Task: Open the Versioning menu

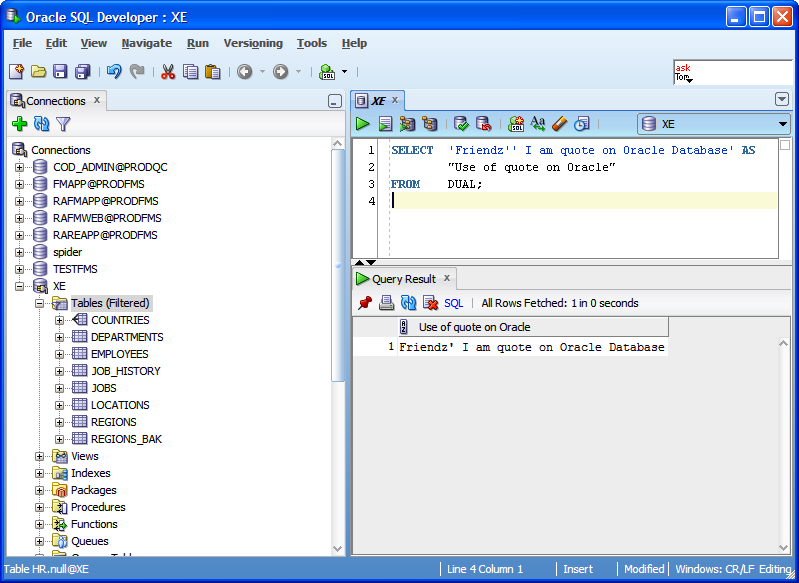Action: [253, 43]
